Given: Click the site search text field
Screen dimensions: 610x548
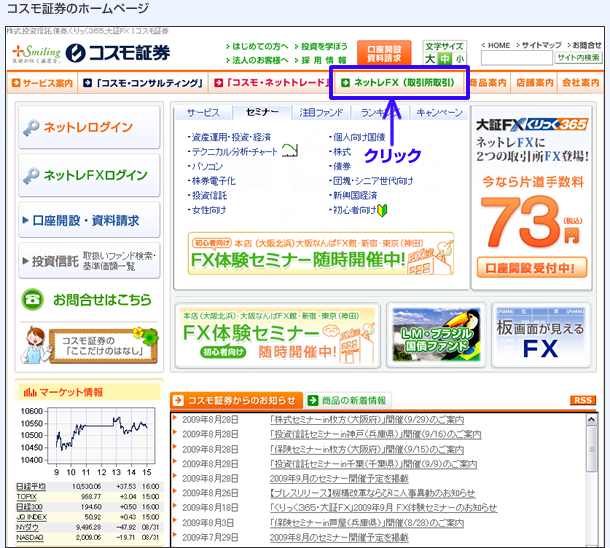Looking at the screenshot, I should [x=517, y=58].
